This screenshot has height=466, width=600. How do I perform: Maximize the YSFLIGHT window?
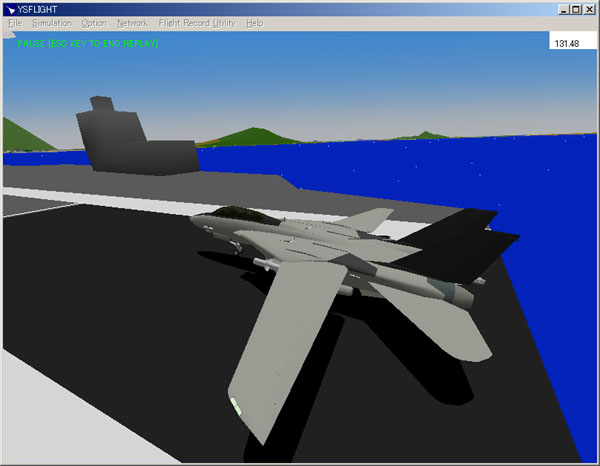point(576,10)
